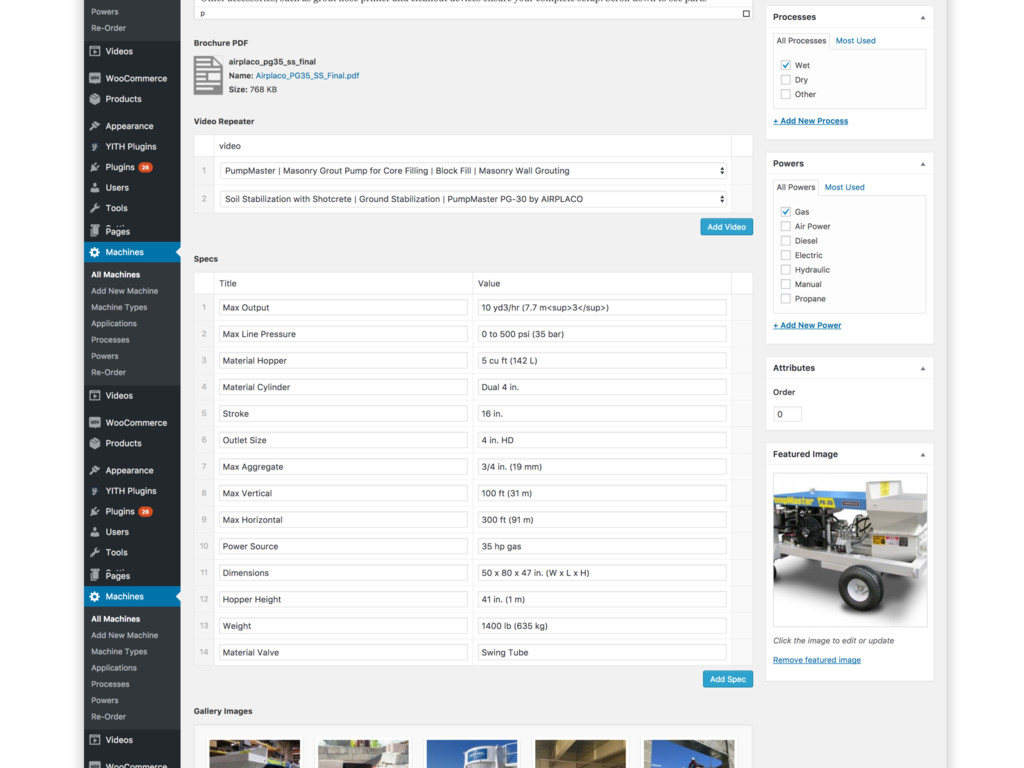Click the Appearance brush icon in the lower sidebar menu

click(95, 470)
